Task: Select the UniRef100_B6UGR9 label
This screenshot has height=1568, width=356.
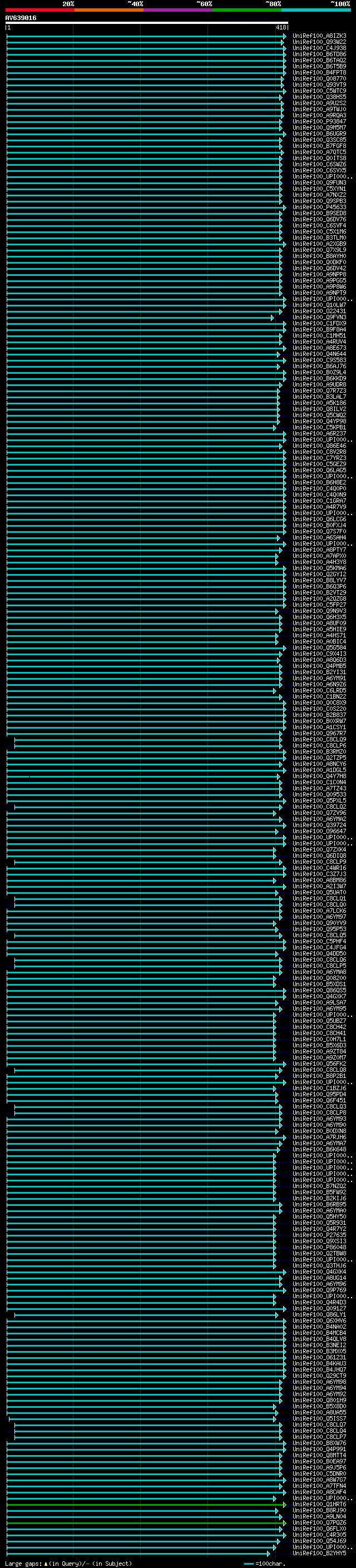Action: click(x=319, y=134)
